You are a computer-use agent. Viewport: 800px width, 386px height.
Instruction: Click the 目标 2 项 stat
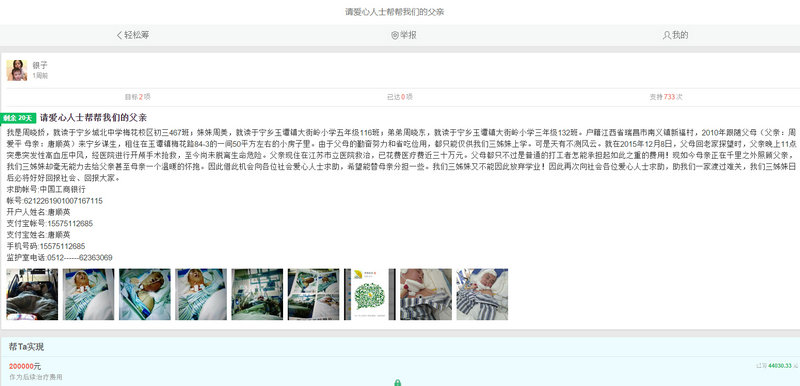[138, 96]
